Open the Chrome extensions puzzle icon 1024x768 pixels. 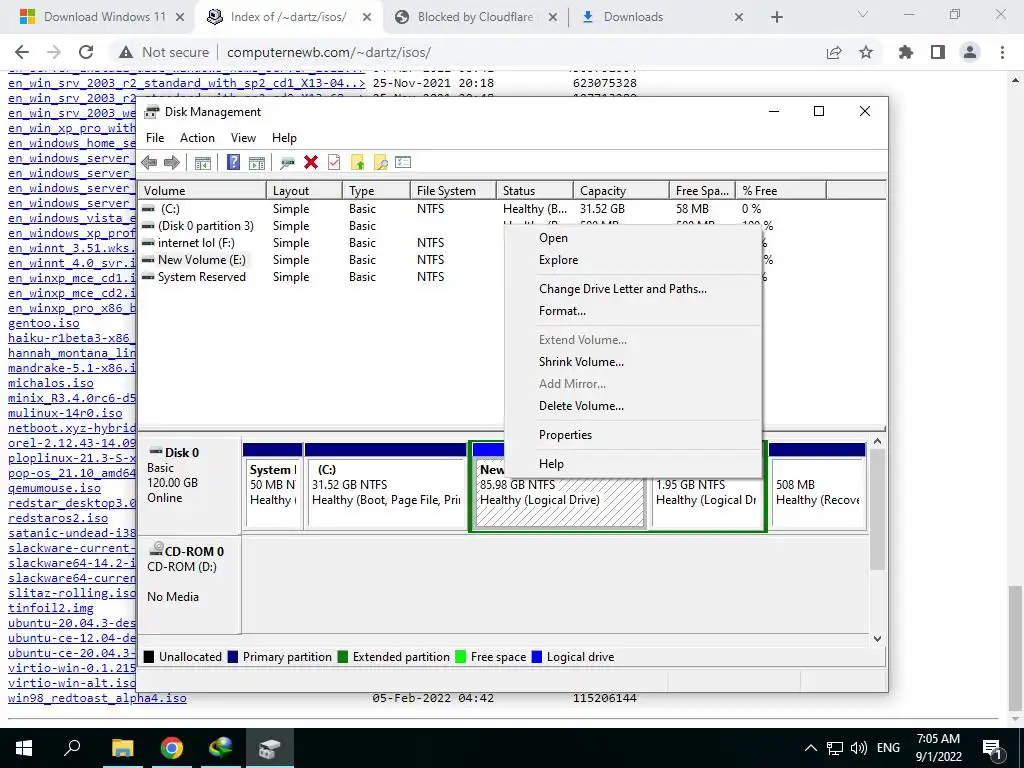906,52
